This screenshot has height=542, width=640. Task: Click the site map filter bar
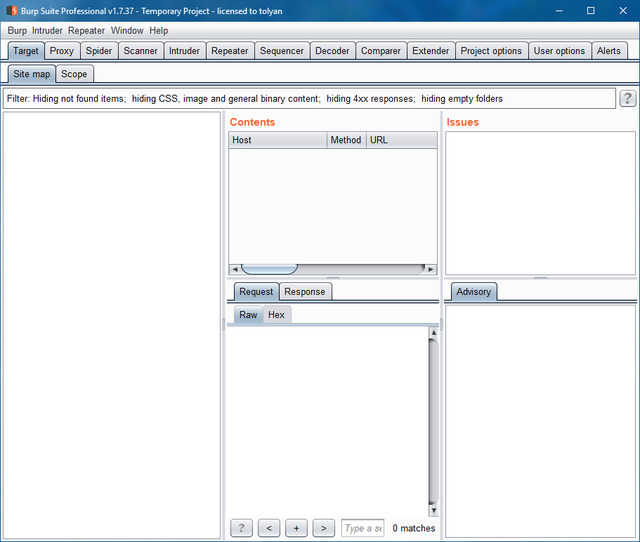[x=310, y=99]
